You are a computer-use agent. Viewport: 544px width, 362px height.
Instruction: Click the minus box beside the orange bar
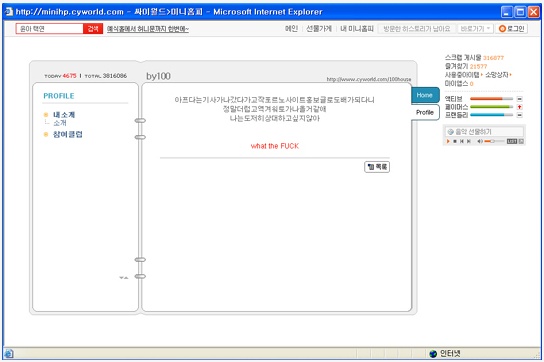coord(519,99)
